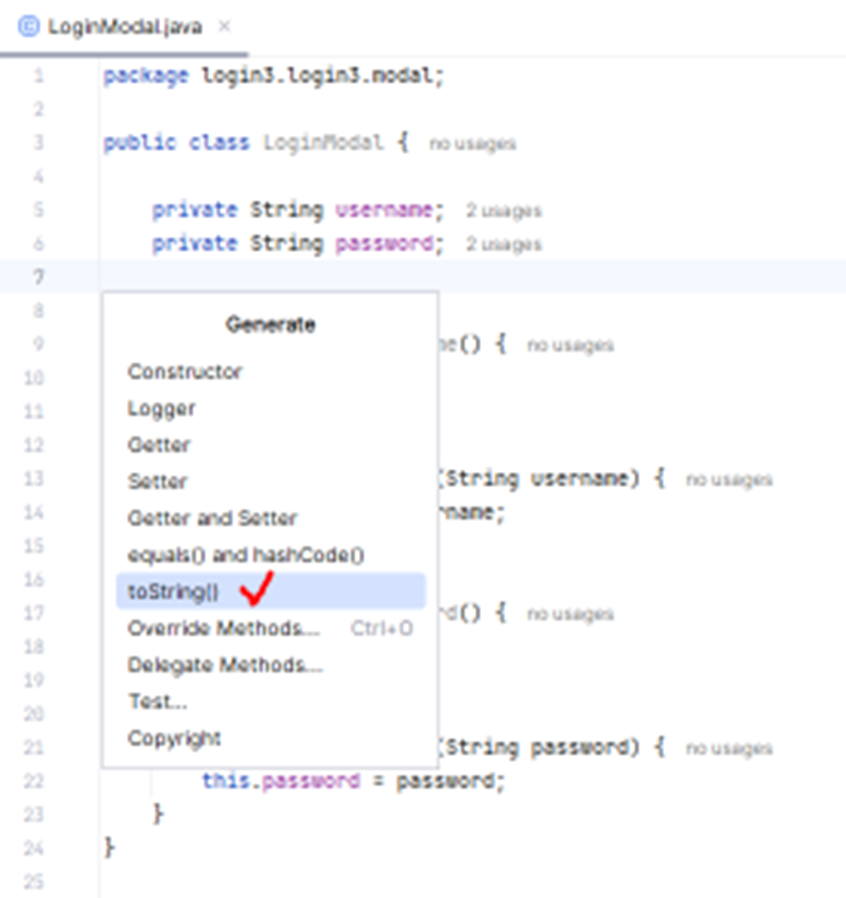
Task: Click no usages hint next to LoginModal class
Action: pyautogui.click(x=473, y=144)
